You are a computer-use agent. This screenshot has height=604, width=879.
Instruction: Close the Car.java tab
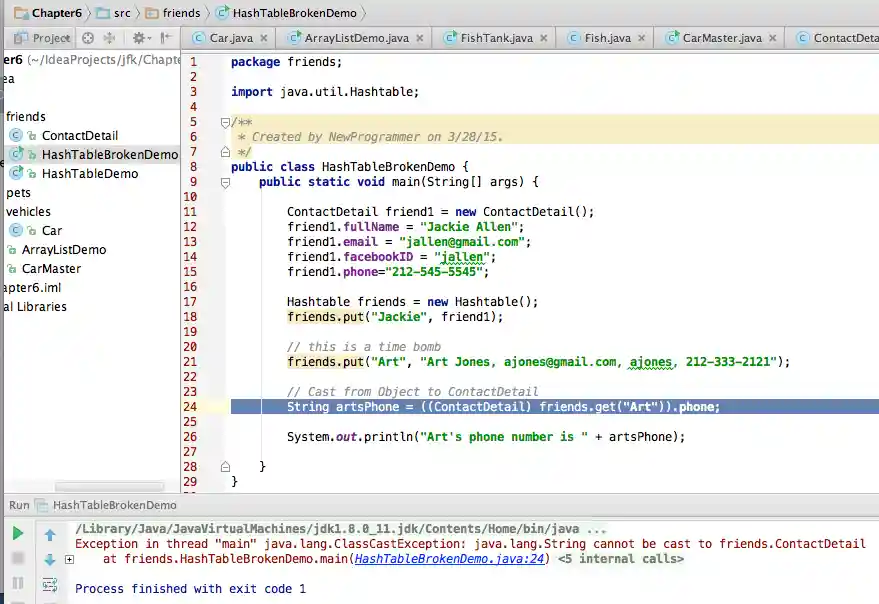(x=264, y=38)
